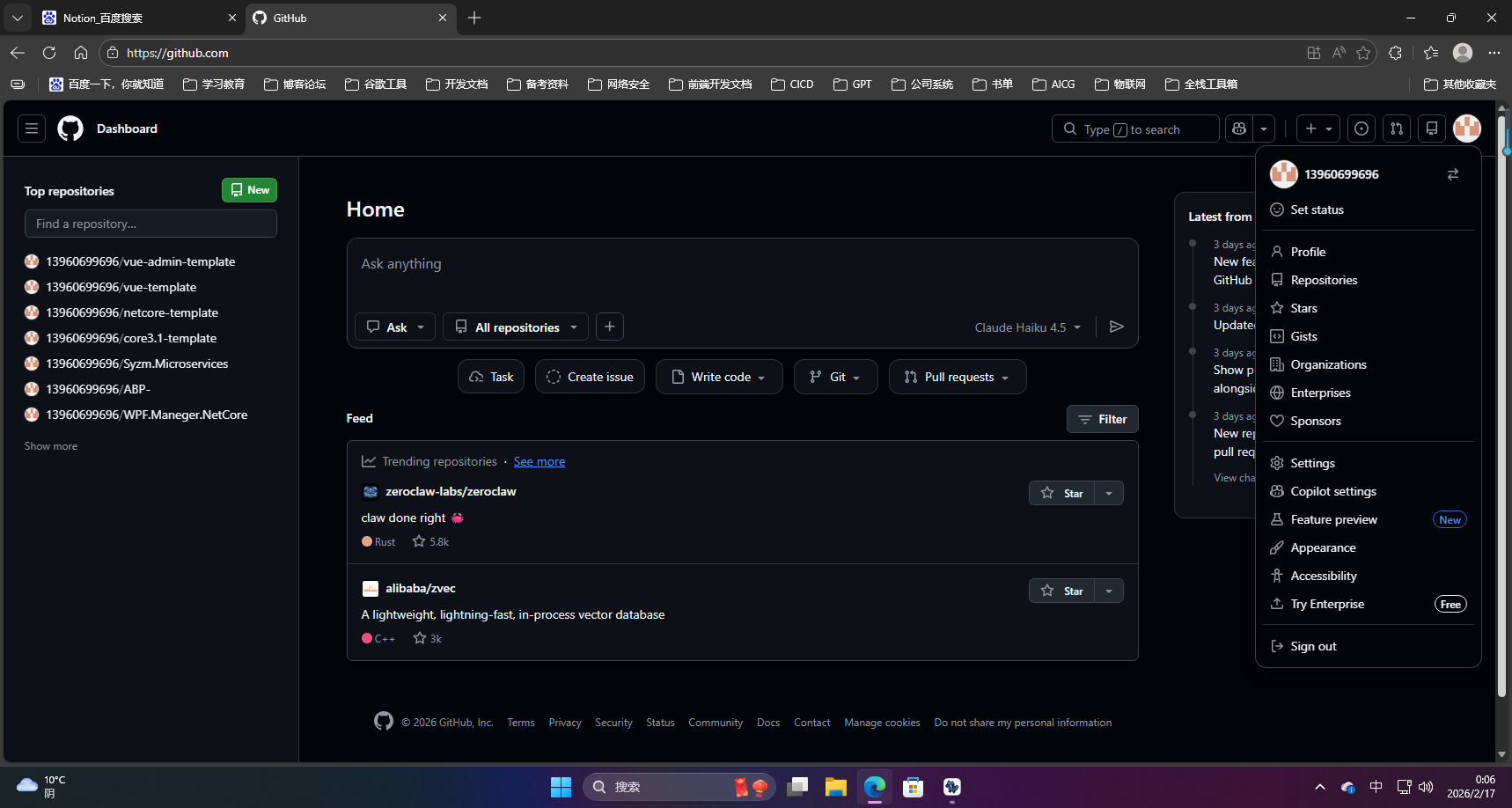Refresh the page with reload icon
This screenshot has width=1512, height=808.
[x=49, y=53]
